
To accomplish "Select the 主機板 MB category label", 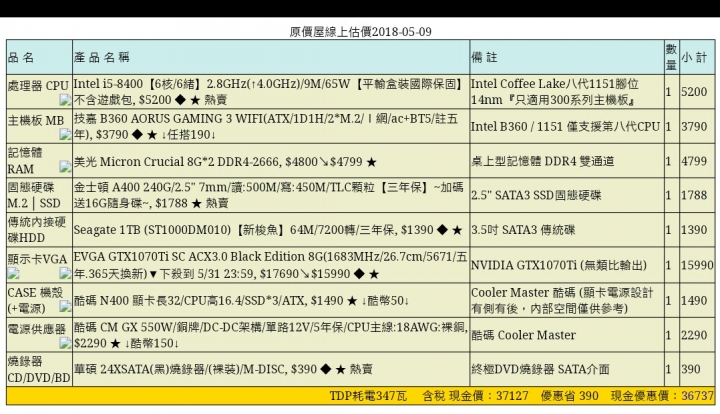I will pos(36,120).
